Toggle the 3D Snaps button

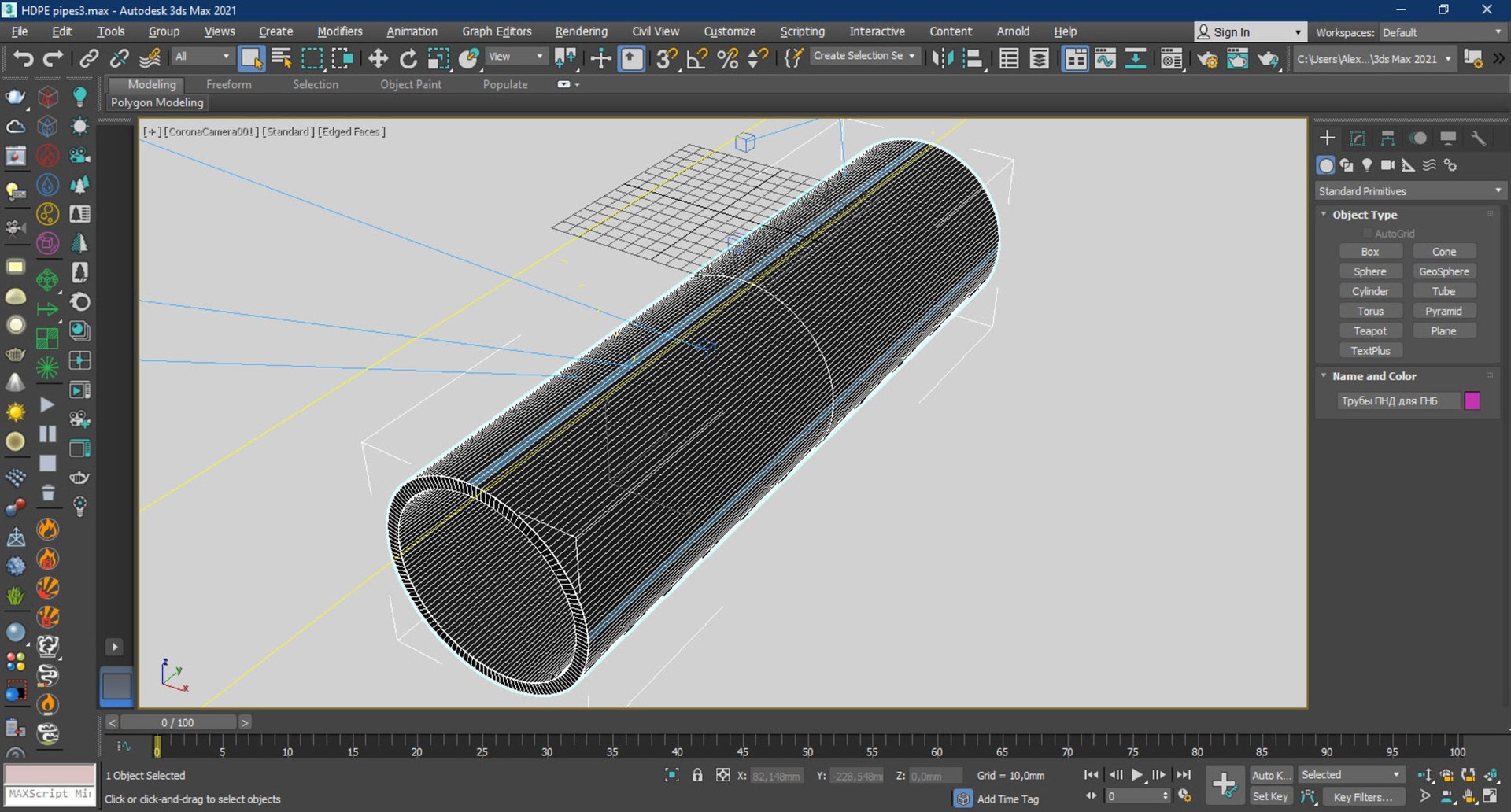pyautogui.click(x=667, y=59)
